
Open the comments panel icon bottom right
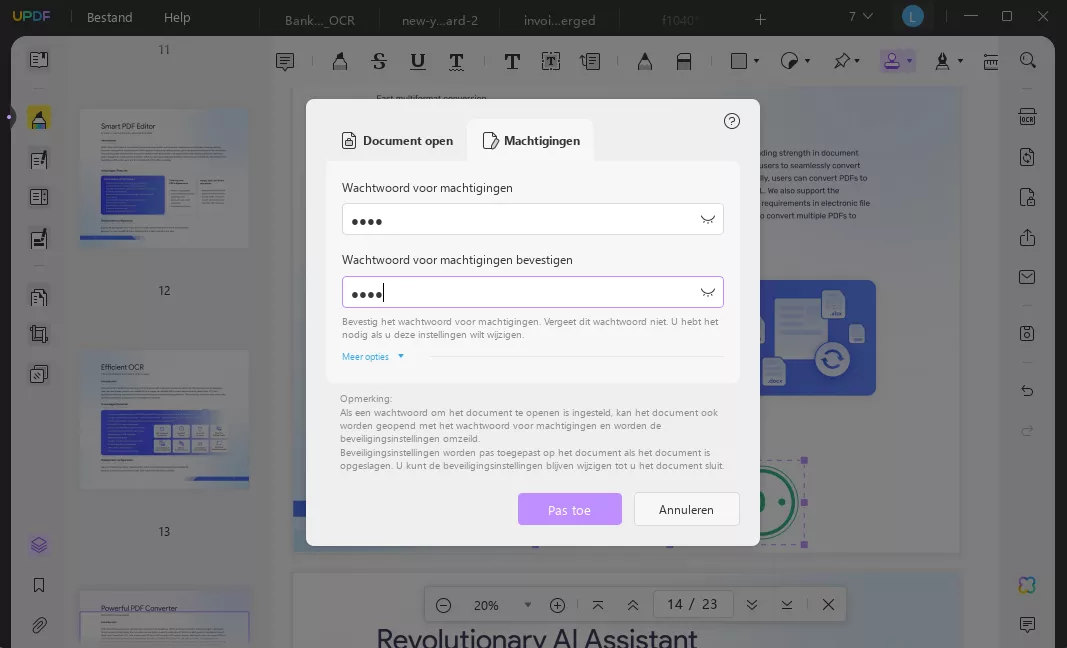[x=1027, y=624]
